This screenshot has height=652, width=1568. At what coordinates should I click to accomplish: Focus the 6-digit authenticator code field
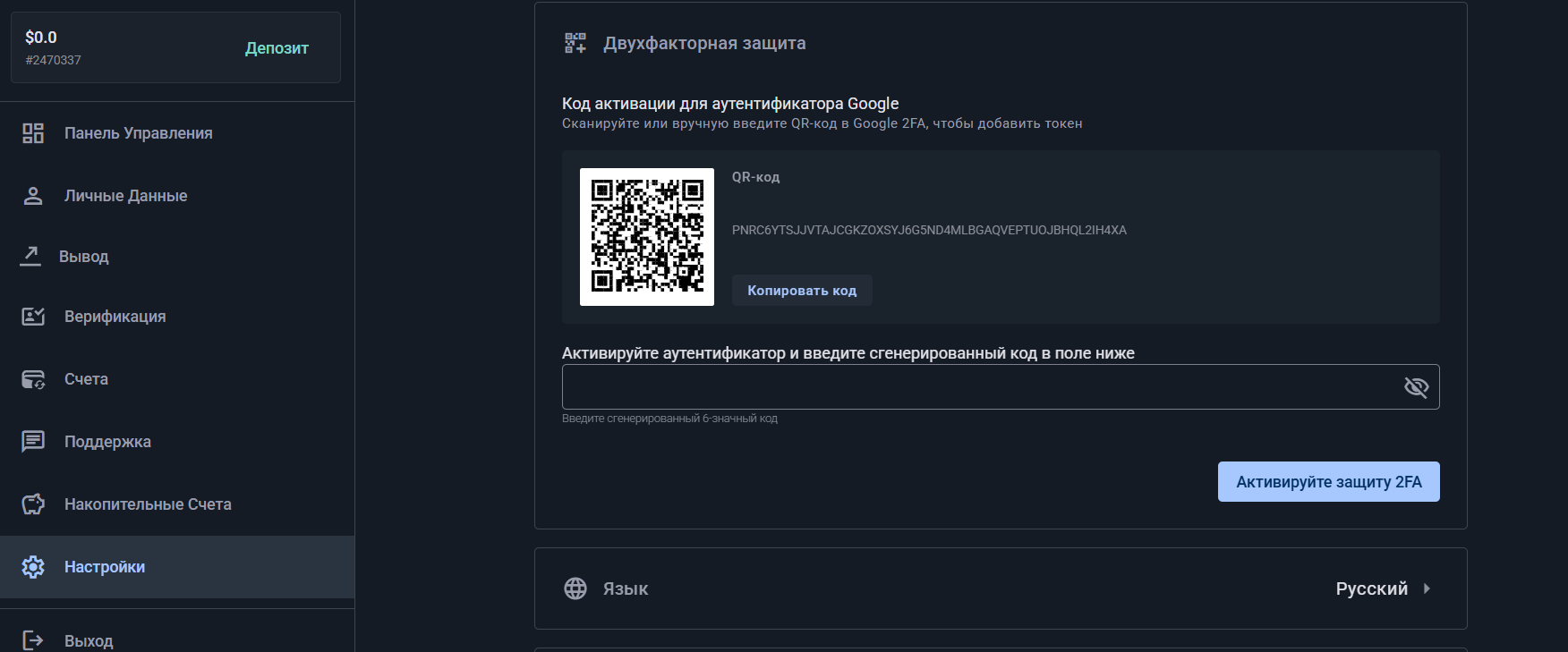coord(1001,387)
